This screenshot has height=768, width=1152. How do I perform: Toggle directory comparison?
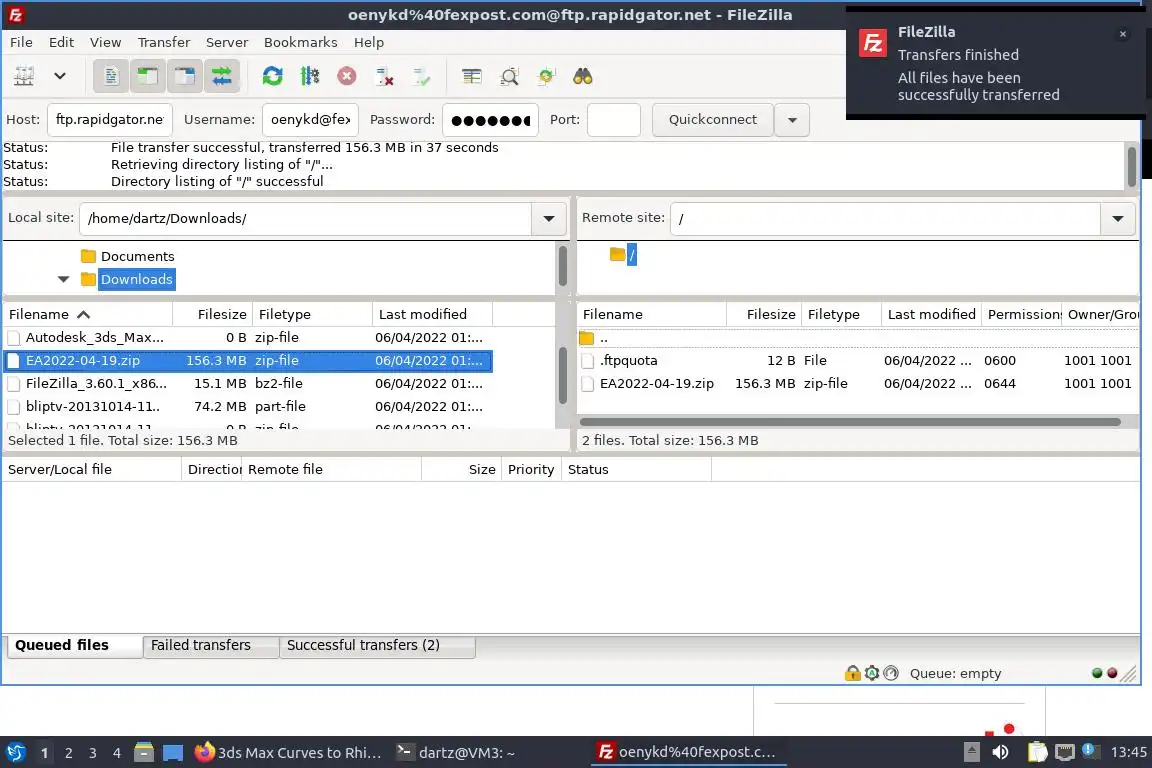509,76
